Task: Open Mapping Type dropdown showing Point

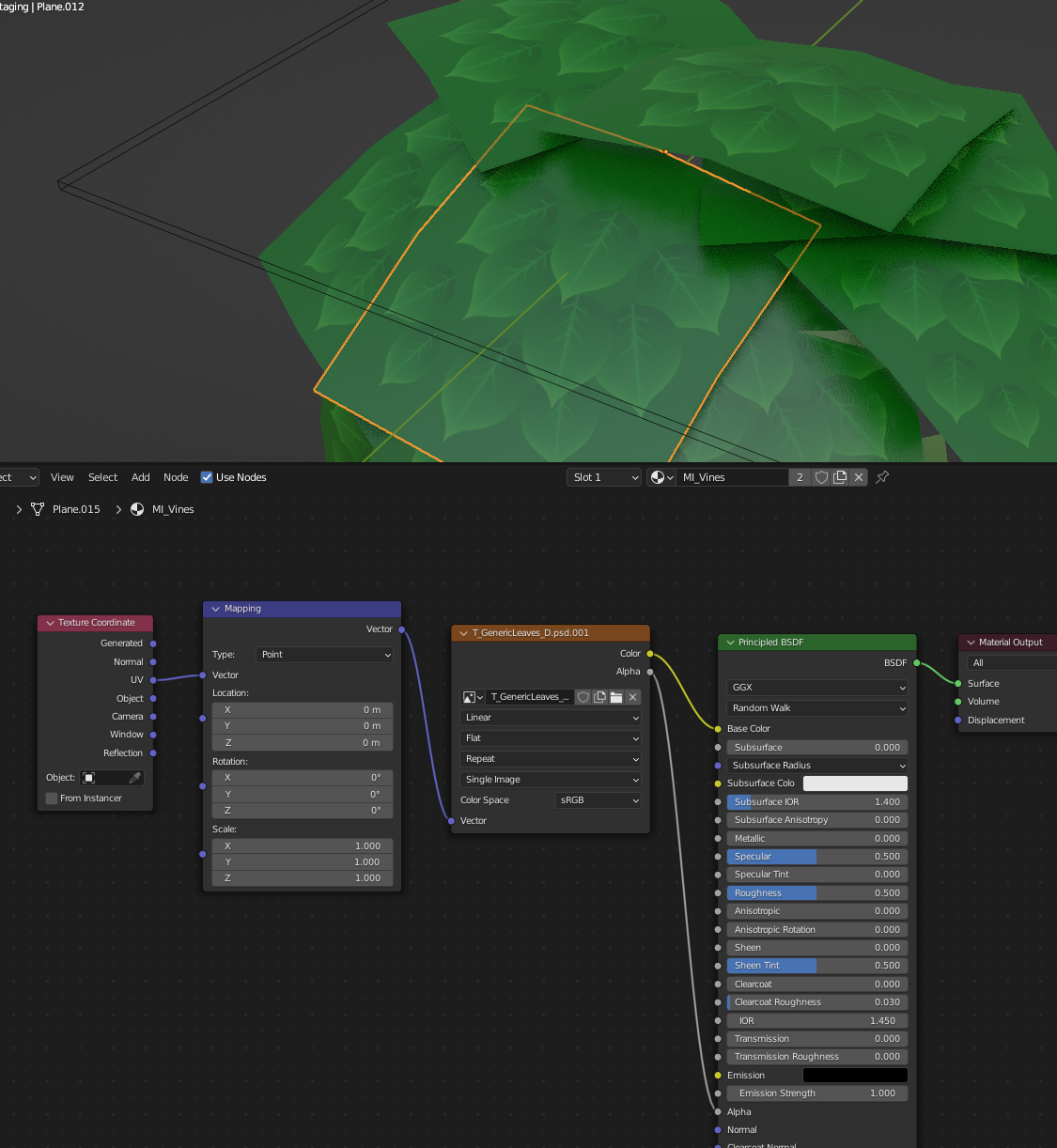Action: 324,655
